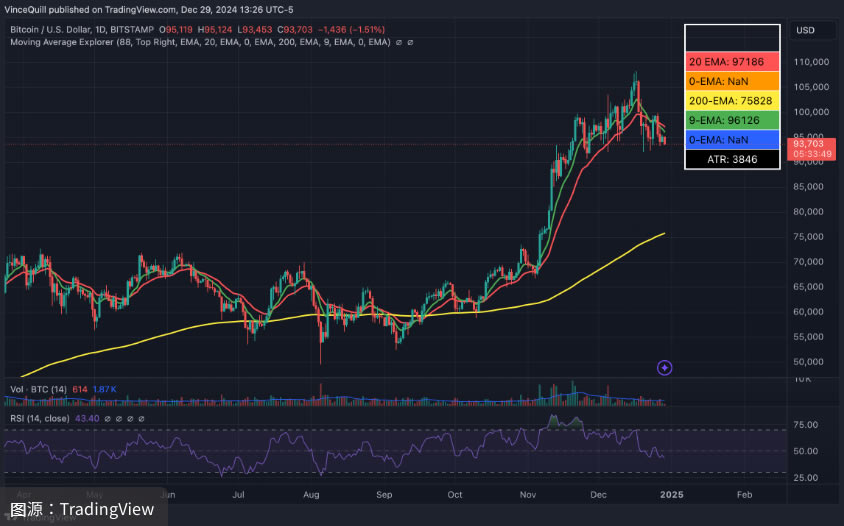
Task: Select the 200-EMA yellow table row
Action: point(732,101)
